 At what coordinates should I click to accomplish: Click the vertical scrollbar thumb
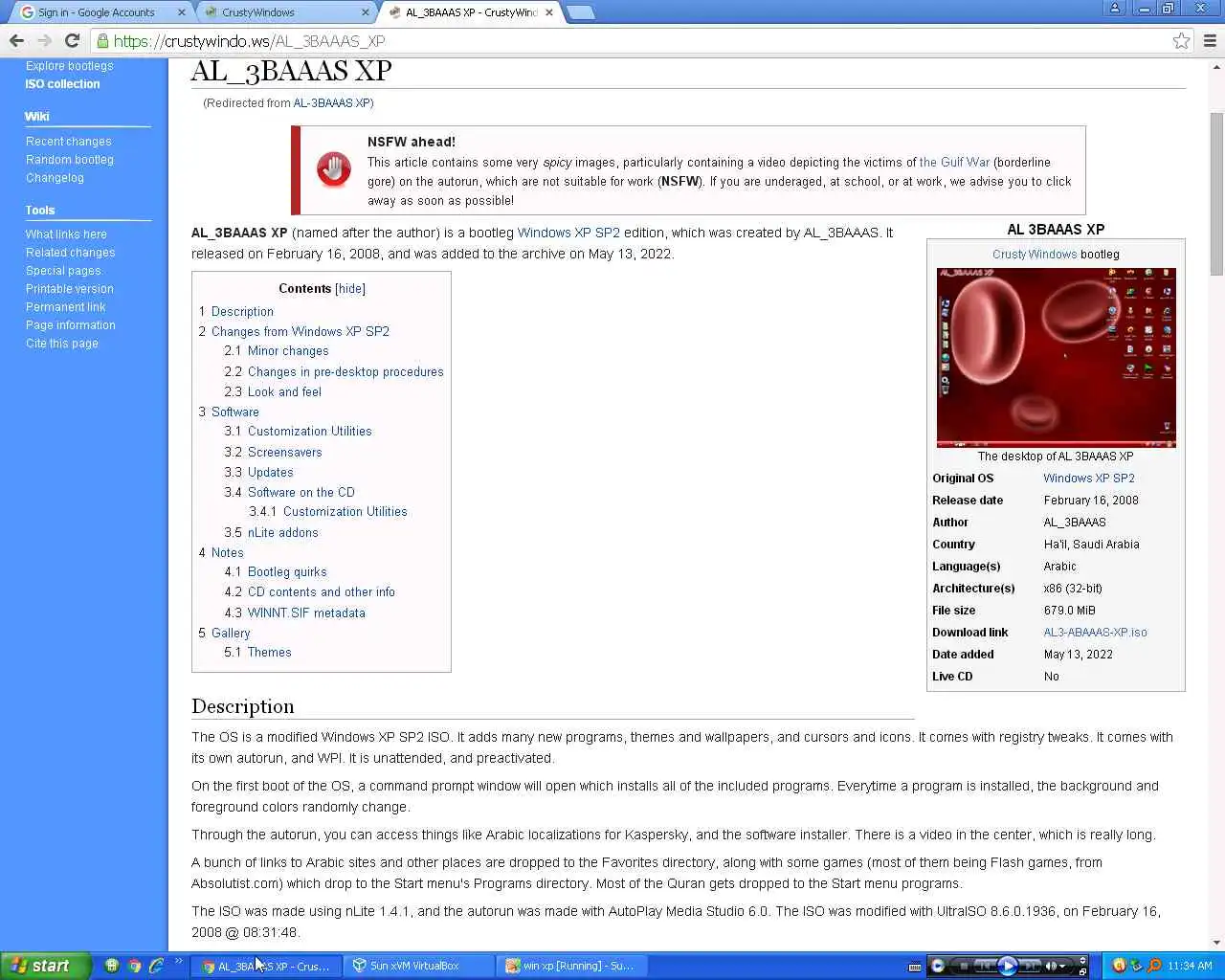(x=1216, y=193)
